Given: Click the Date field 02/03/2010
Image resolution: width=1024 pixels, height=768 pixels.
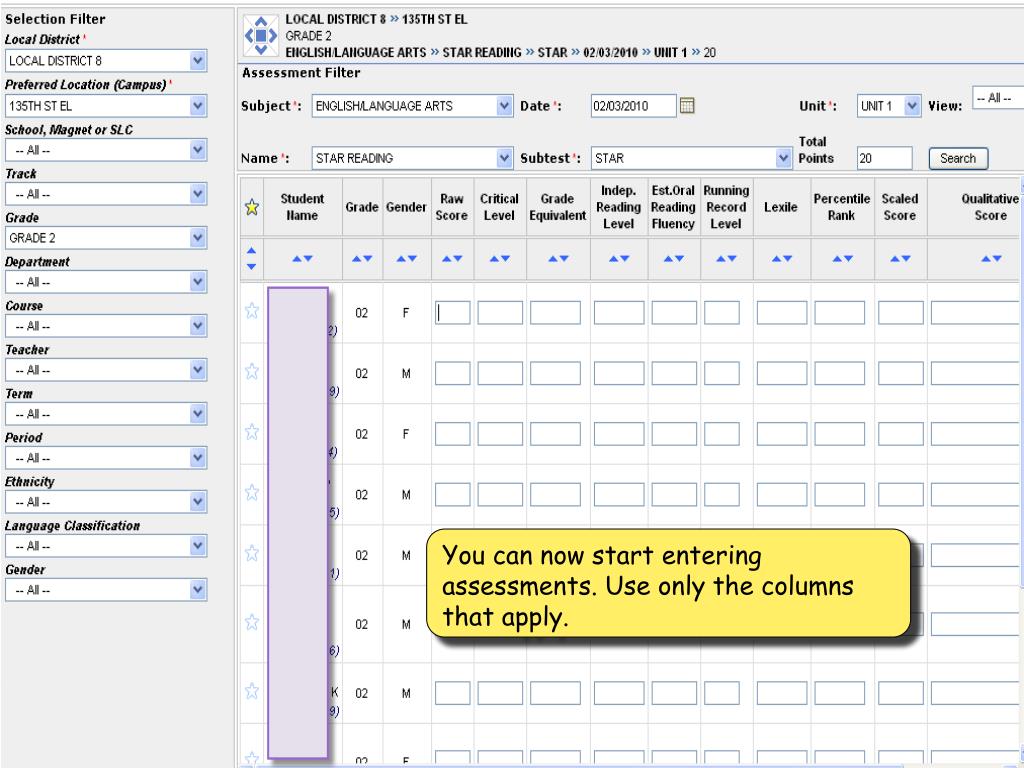Looking at the screenshot, I should (633, 106).
